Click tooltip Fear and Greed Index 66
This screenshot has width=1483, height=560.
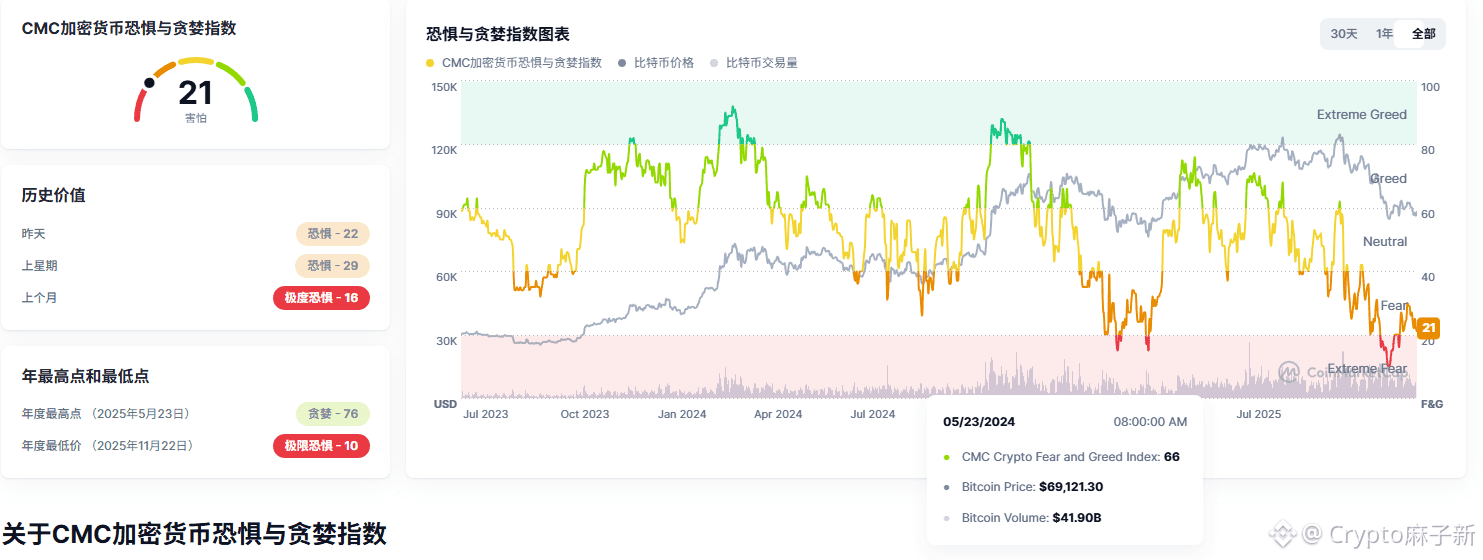coord(1071,457)
